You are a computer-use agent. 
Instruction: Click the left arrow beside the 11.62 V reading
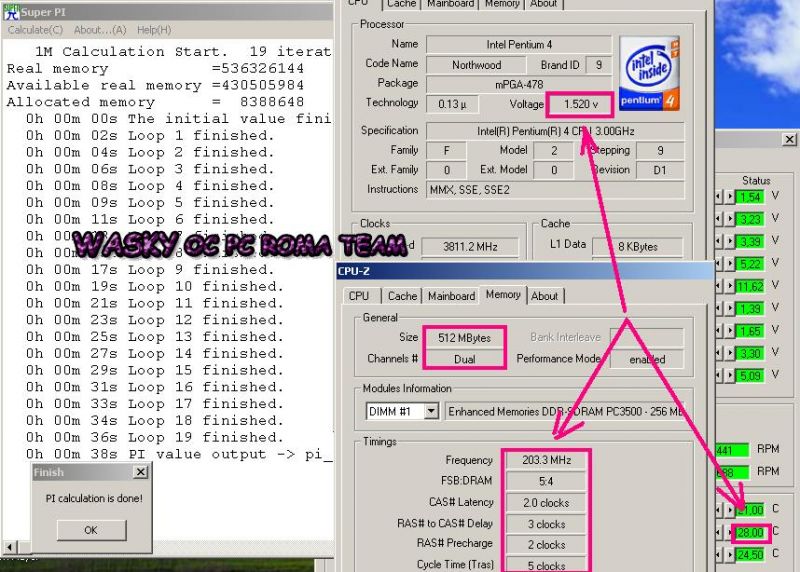[720, 286]
